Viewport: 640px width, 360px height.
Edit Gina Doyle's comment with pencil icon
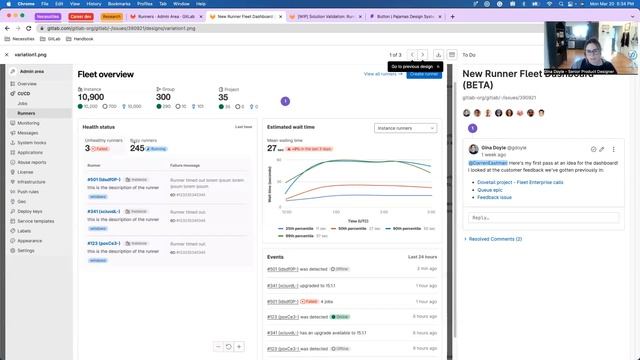coord(602,149)
